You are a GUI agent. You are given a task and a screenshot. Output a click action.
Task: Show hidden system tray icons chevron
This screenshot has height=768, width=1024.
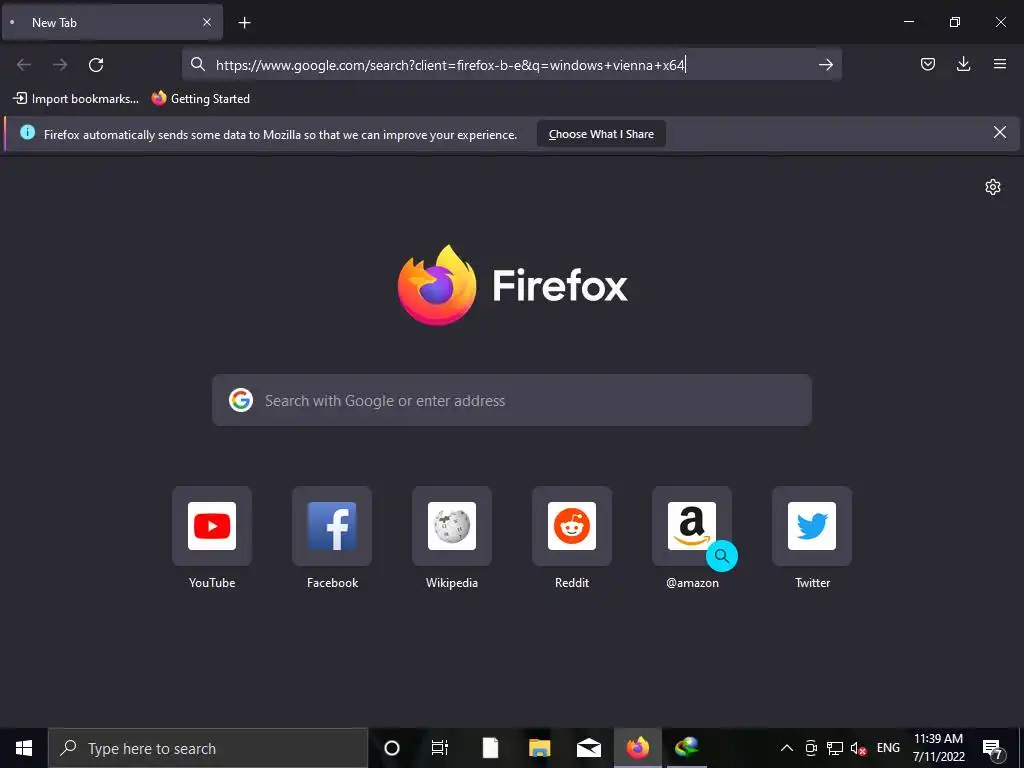787,748
